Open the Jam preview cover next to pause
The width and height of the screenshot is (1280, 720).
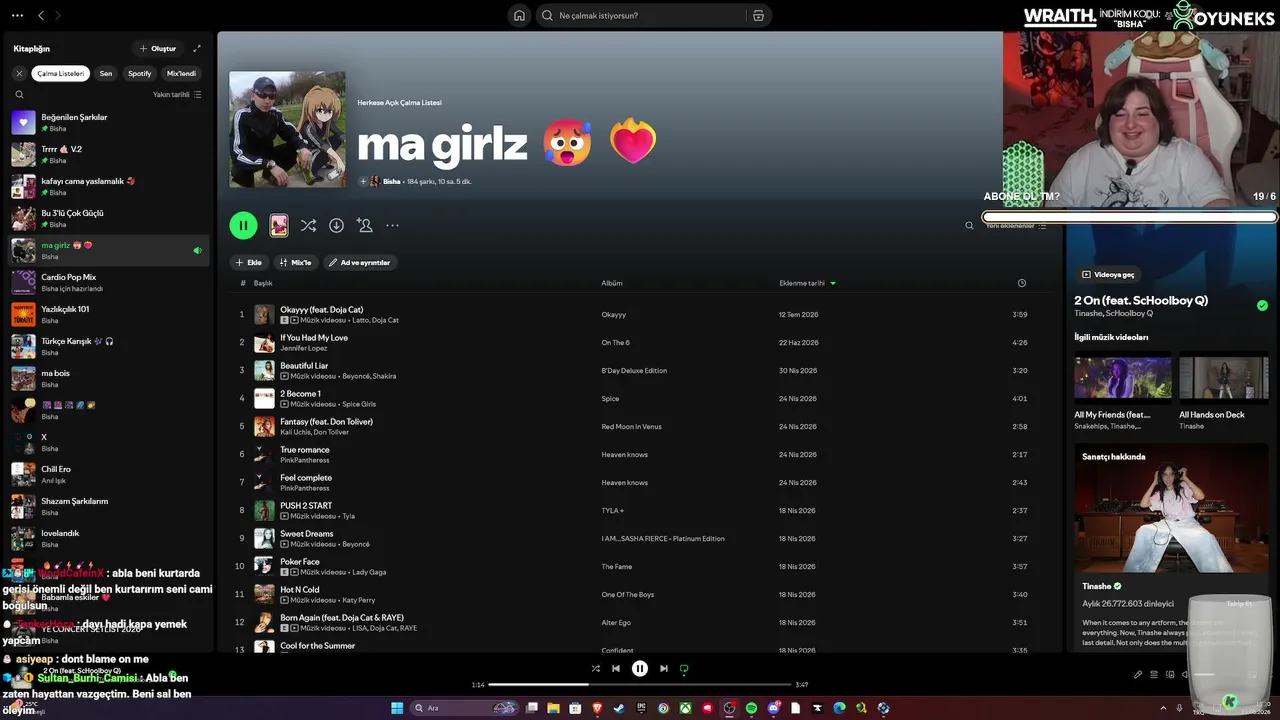(x=279, y=225)
